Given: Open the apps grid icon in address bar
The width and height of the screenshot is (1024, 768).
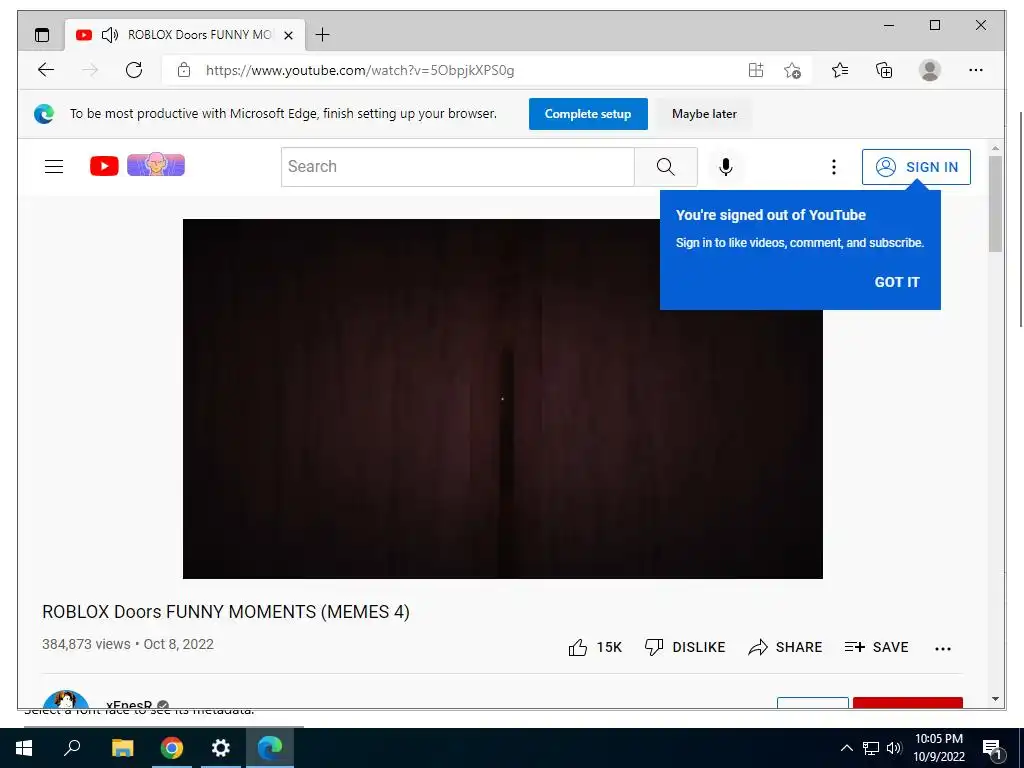Looking at the screenshot, I should click(756, 70).
